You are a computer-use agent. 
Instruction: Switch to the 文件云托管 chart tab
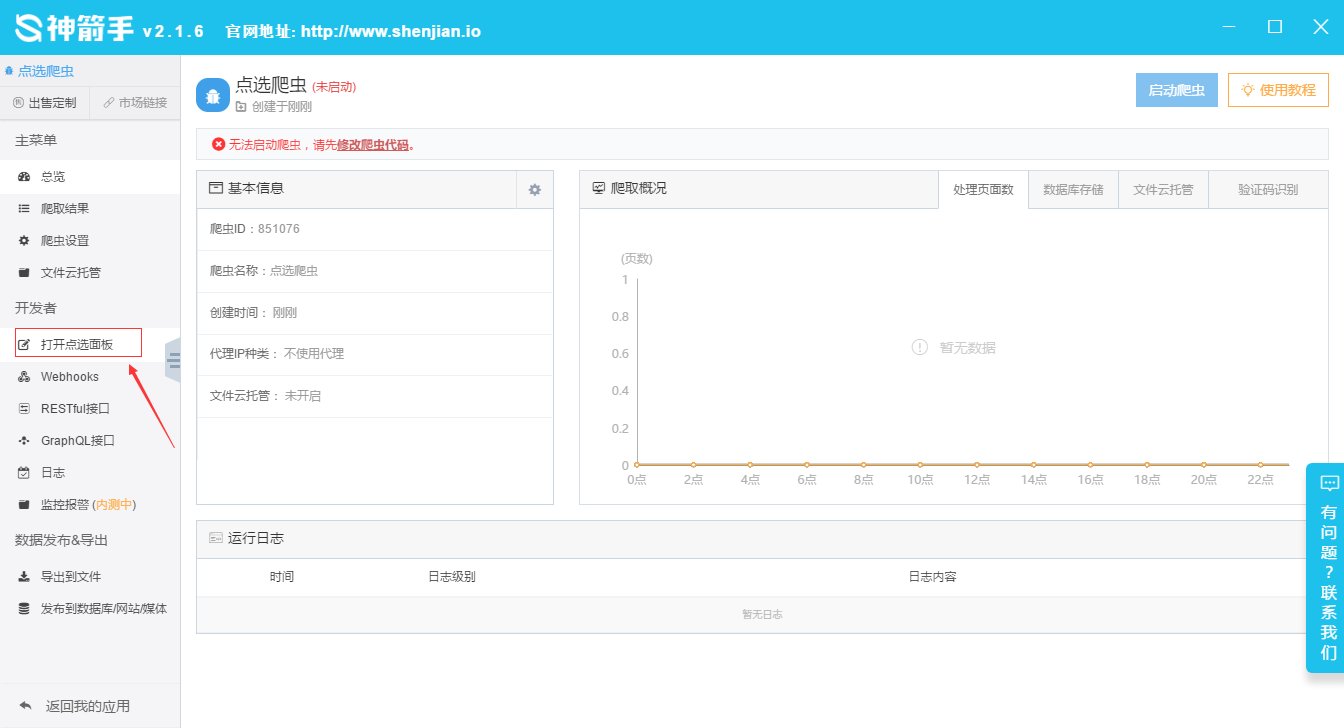pos(1163,189)
